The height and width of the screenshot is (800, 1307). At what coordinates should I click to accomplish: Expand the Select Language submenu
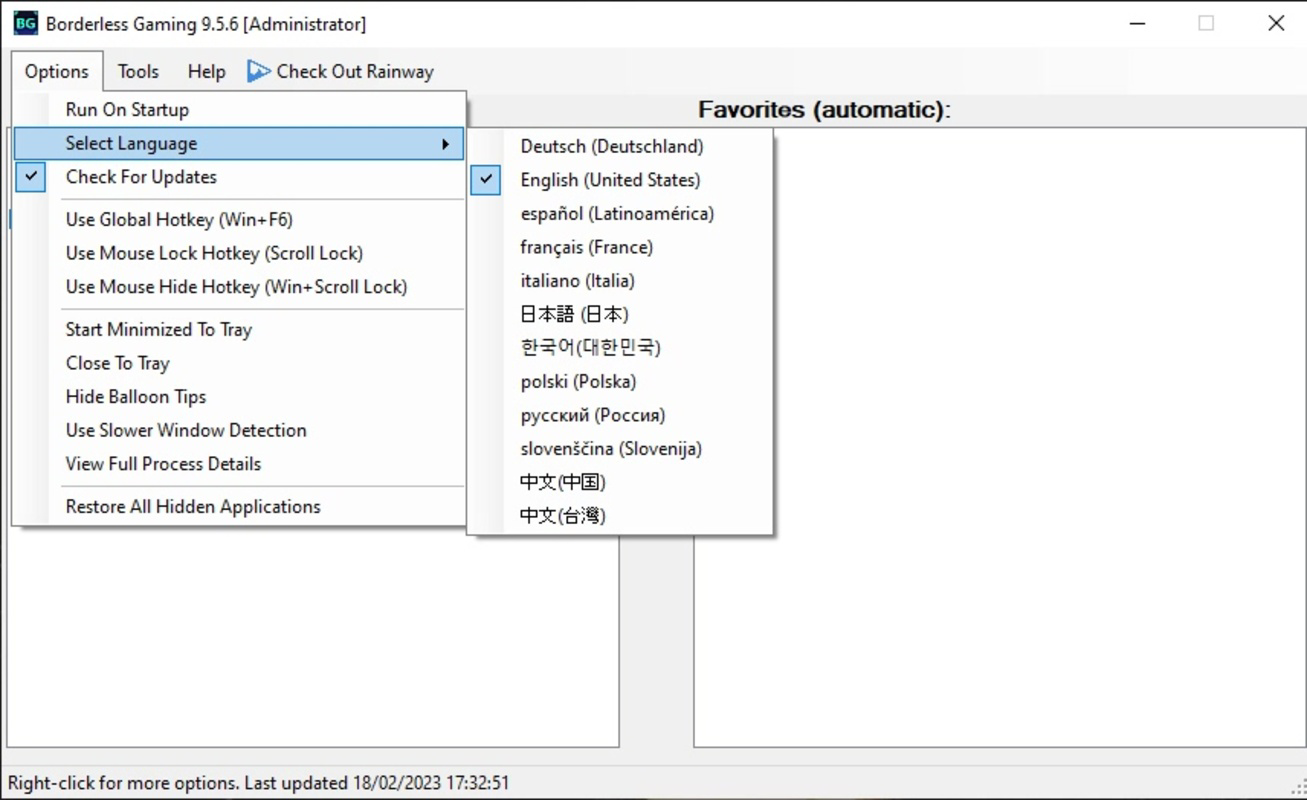[239, 144]
